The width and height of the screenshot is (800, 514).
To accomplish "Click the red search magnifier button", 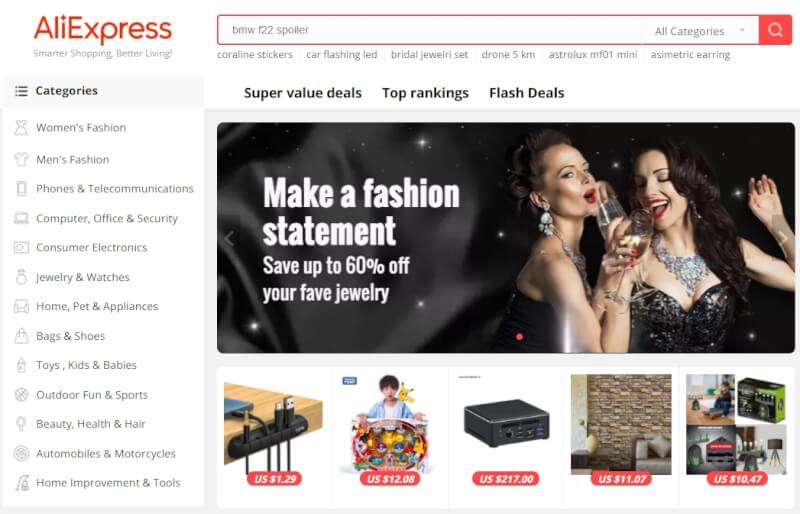I will click(x=775, y=30).
